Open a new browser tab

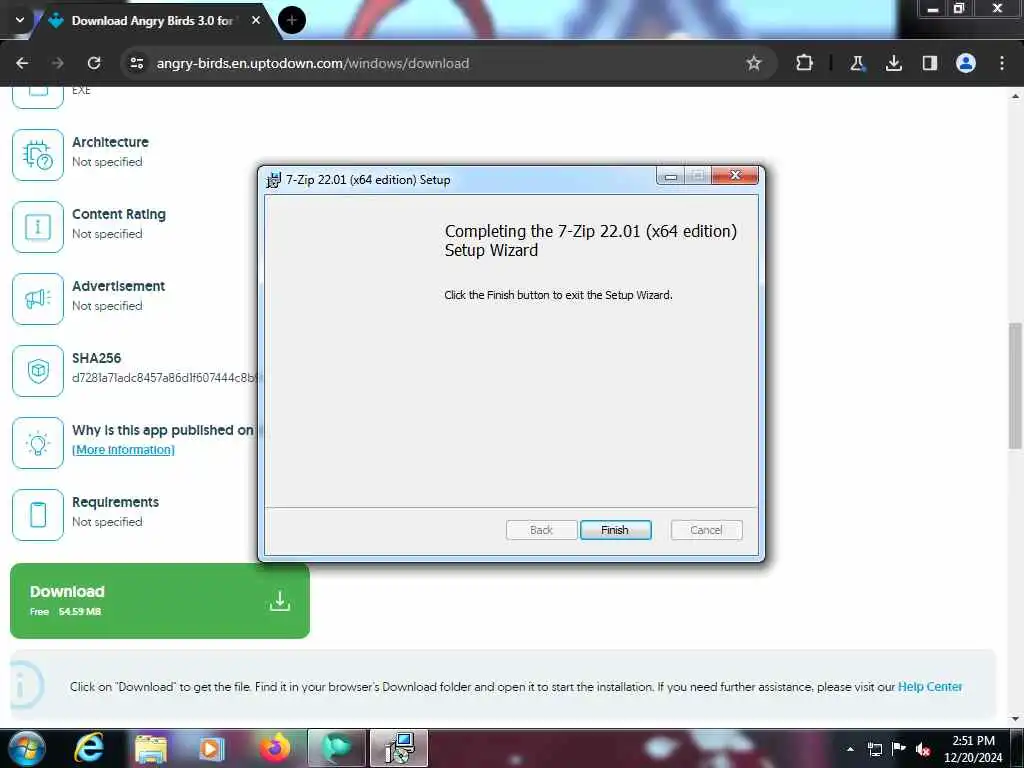click(x=291, y=21)
